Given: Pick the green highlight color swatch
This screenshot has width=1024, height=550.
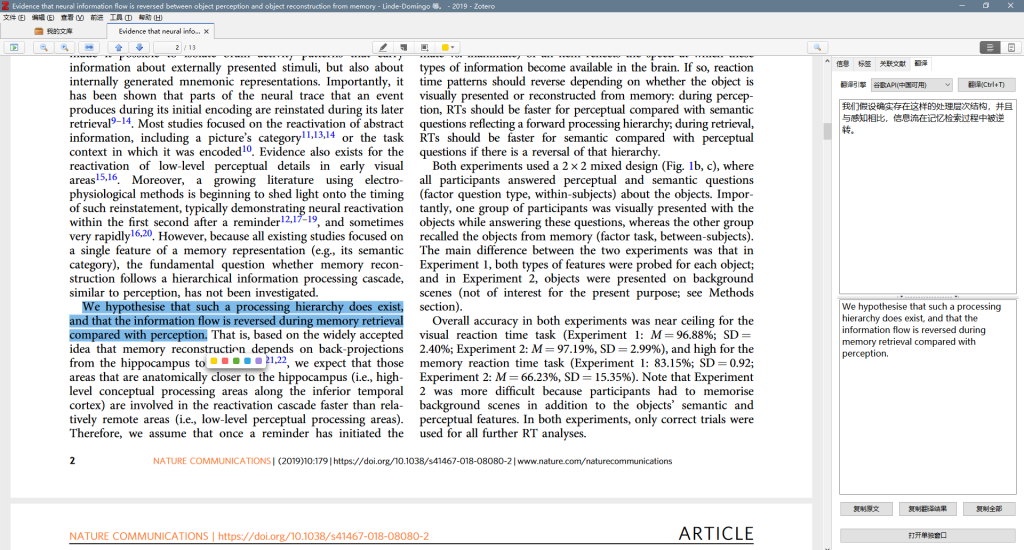Looking at the screenshot, I should (236, 361).
